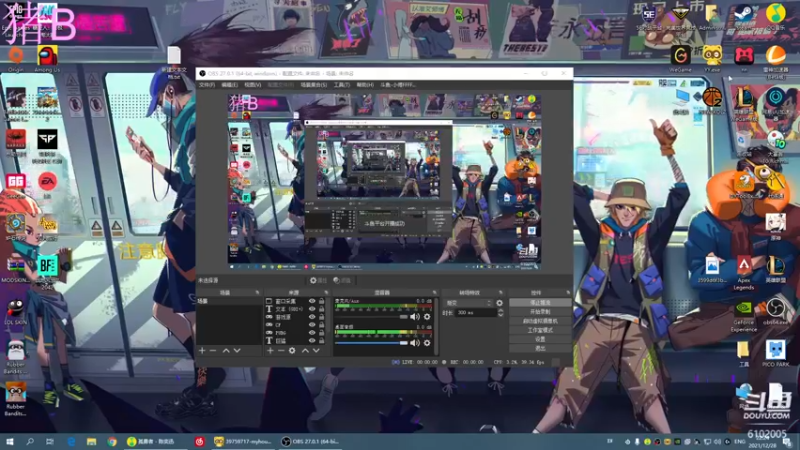
Task: Toggle visibility of the 文本 (GDI+) source
Action: point(312,309)
